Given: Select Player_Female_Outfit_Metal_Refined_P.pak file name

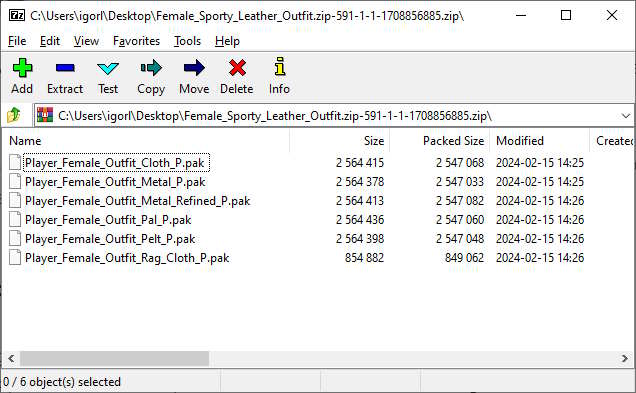Looking at the screenshot, I should 138,201.
